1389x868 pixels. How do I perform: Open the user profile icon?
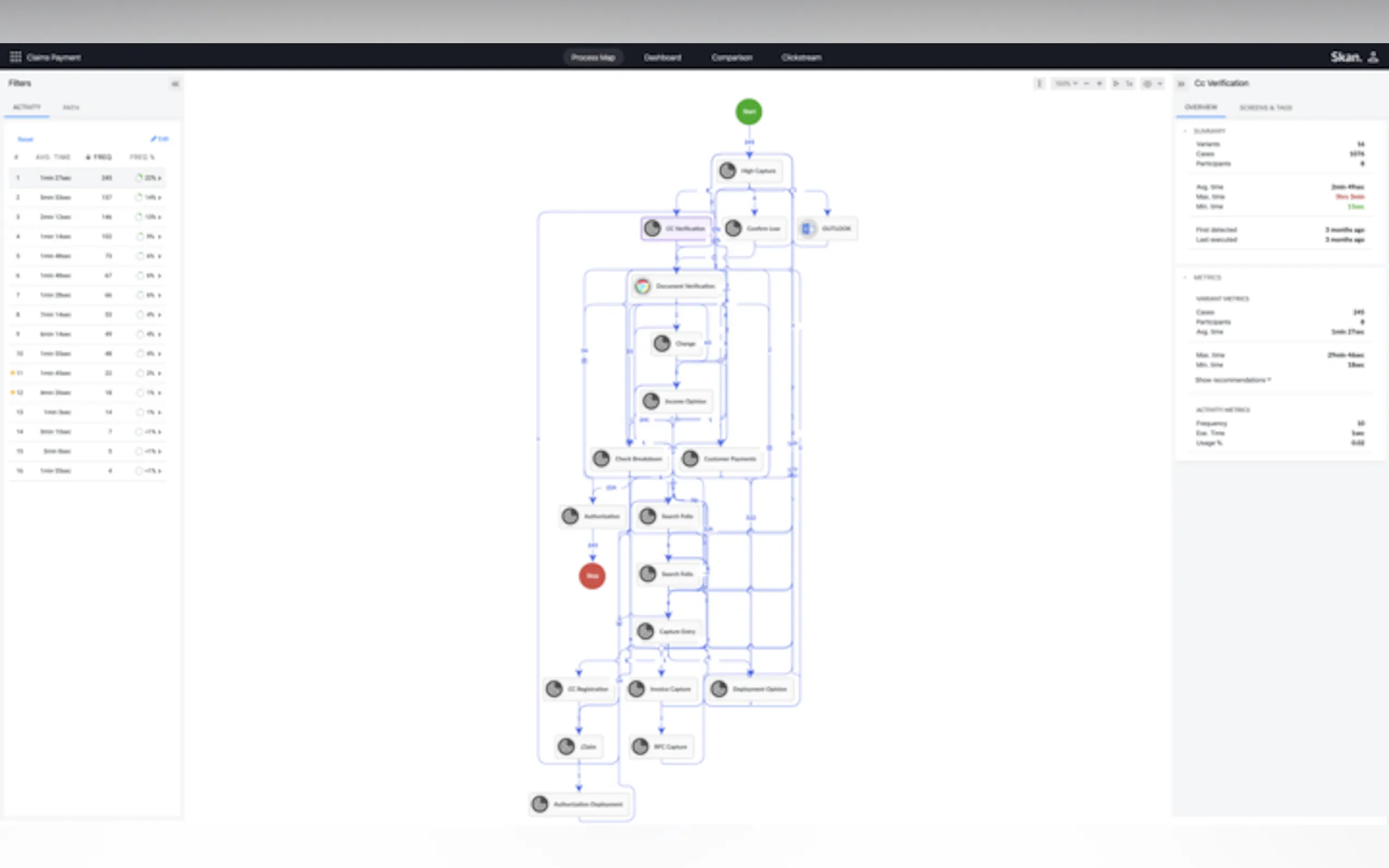(x=1373, y=57)
